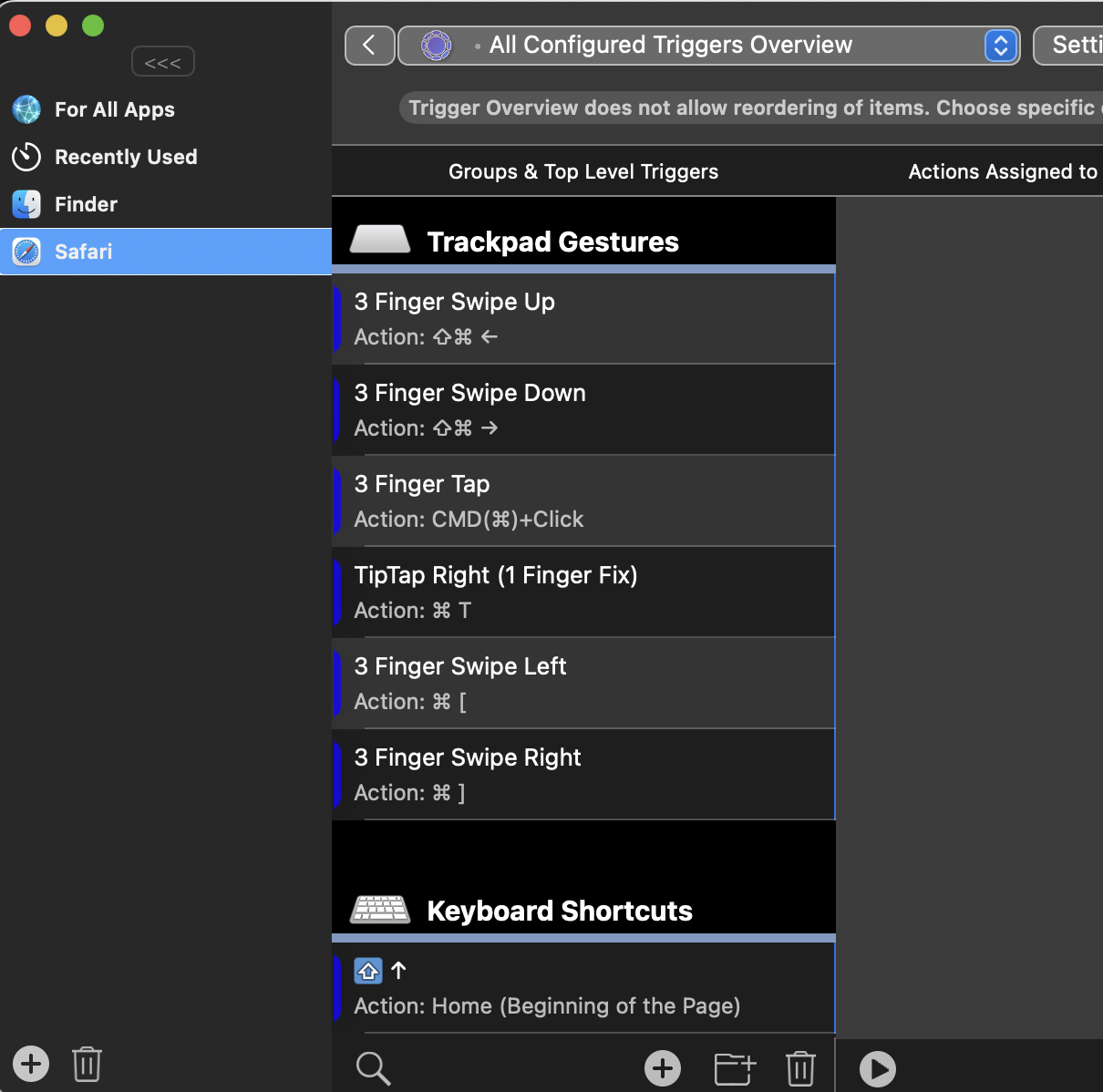Click the sidebar trash icon to delete app

87,1064
